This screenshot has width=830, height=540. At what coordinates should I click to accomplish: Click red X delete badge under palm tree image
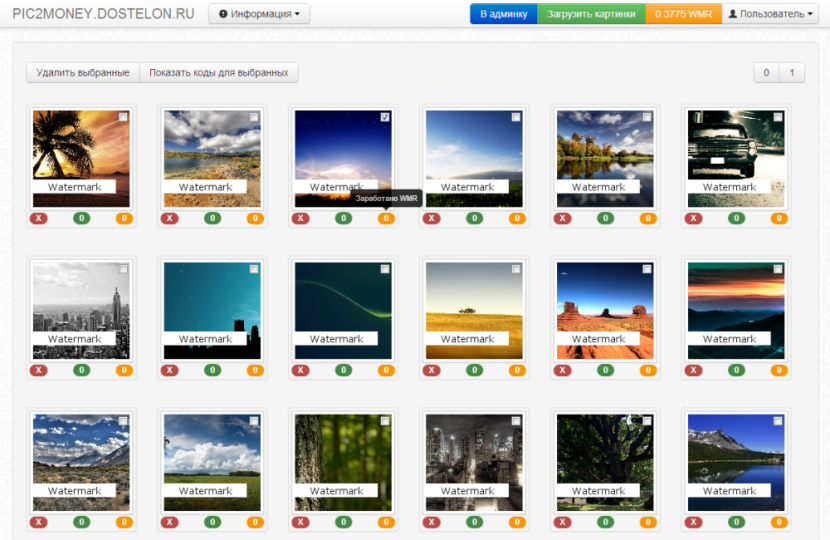[39, 218]
